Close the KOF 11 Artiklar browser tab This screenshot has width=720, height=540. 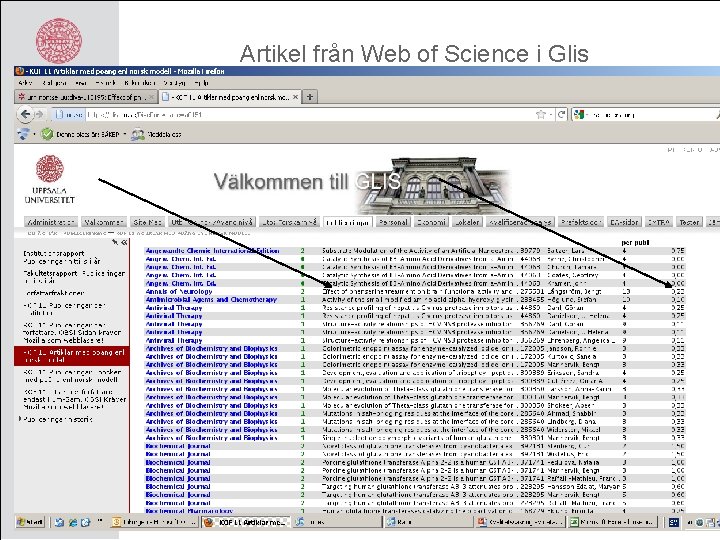click(x=296, y=97)
